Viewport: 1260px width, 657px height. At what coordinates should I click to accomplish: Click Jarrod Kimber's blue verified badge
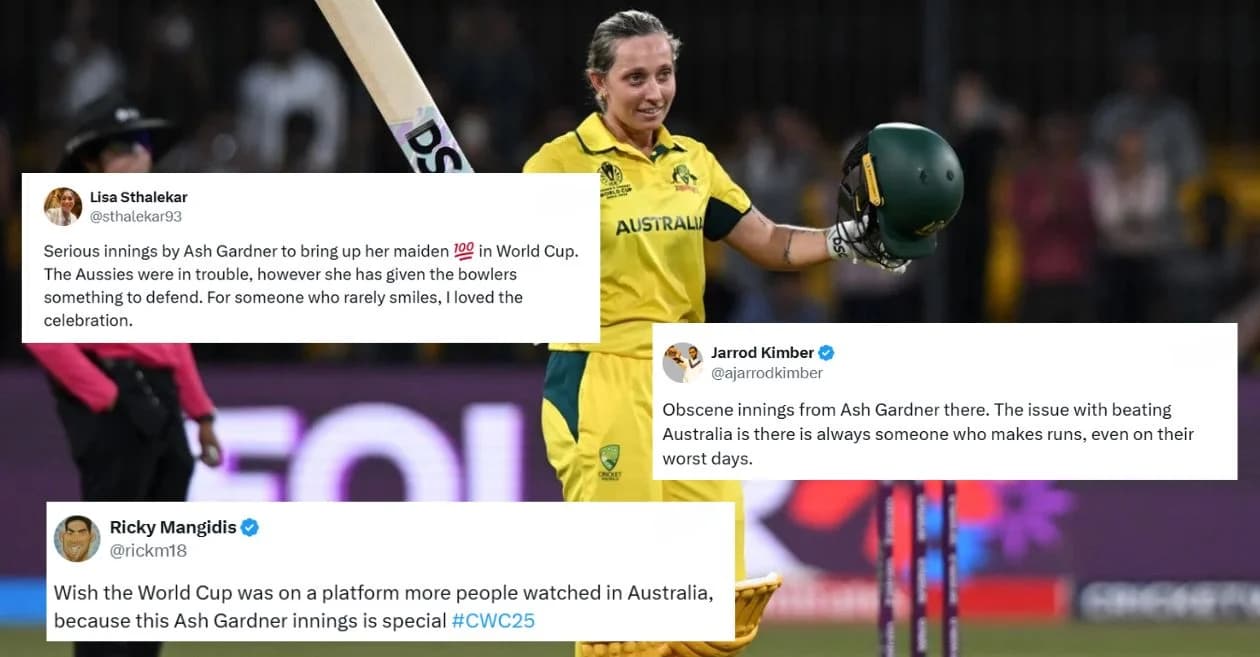pos(826,352)
